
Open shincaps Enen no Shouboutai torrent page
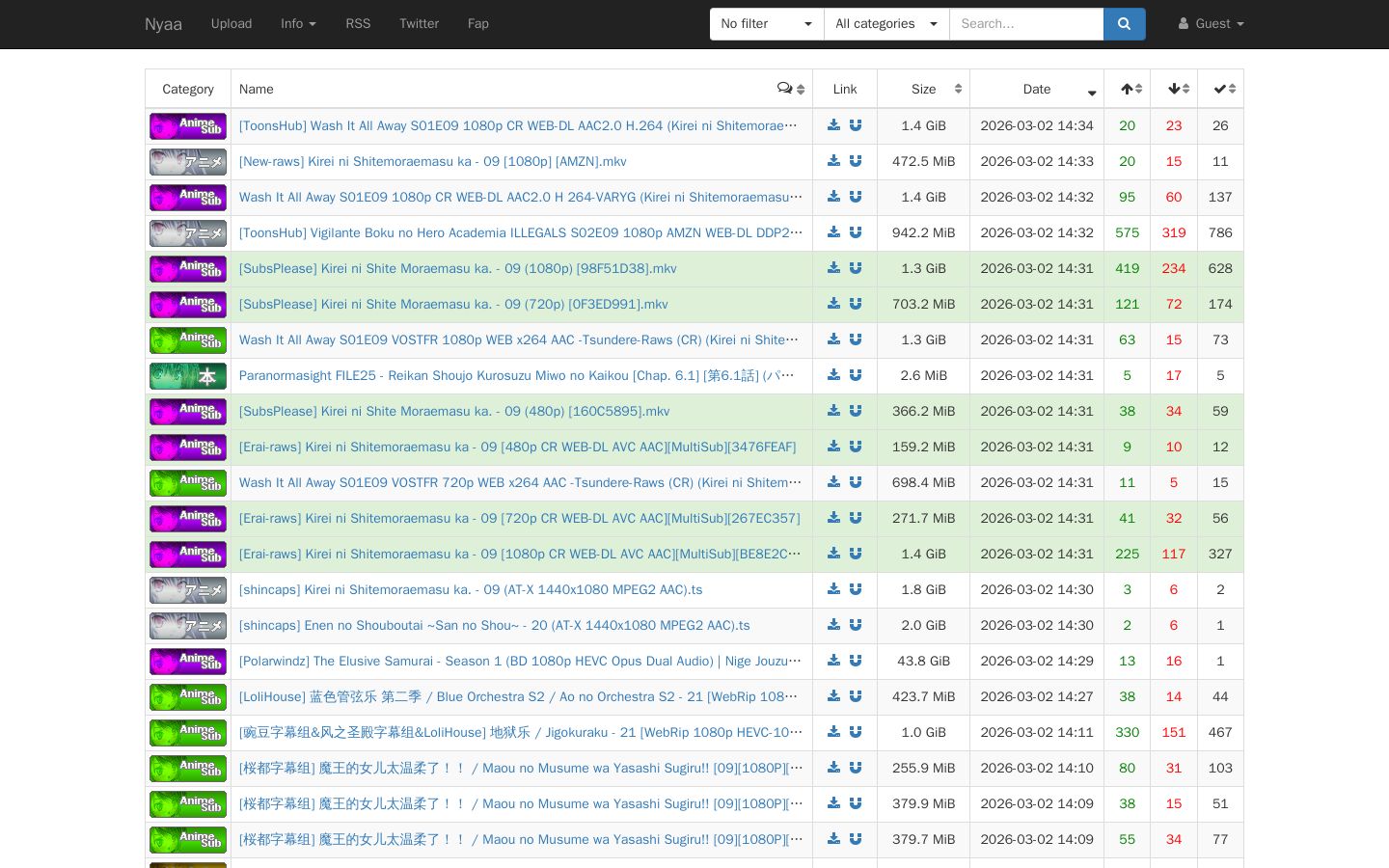pyautogui.click(x=495, y=625)
